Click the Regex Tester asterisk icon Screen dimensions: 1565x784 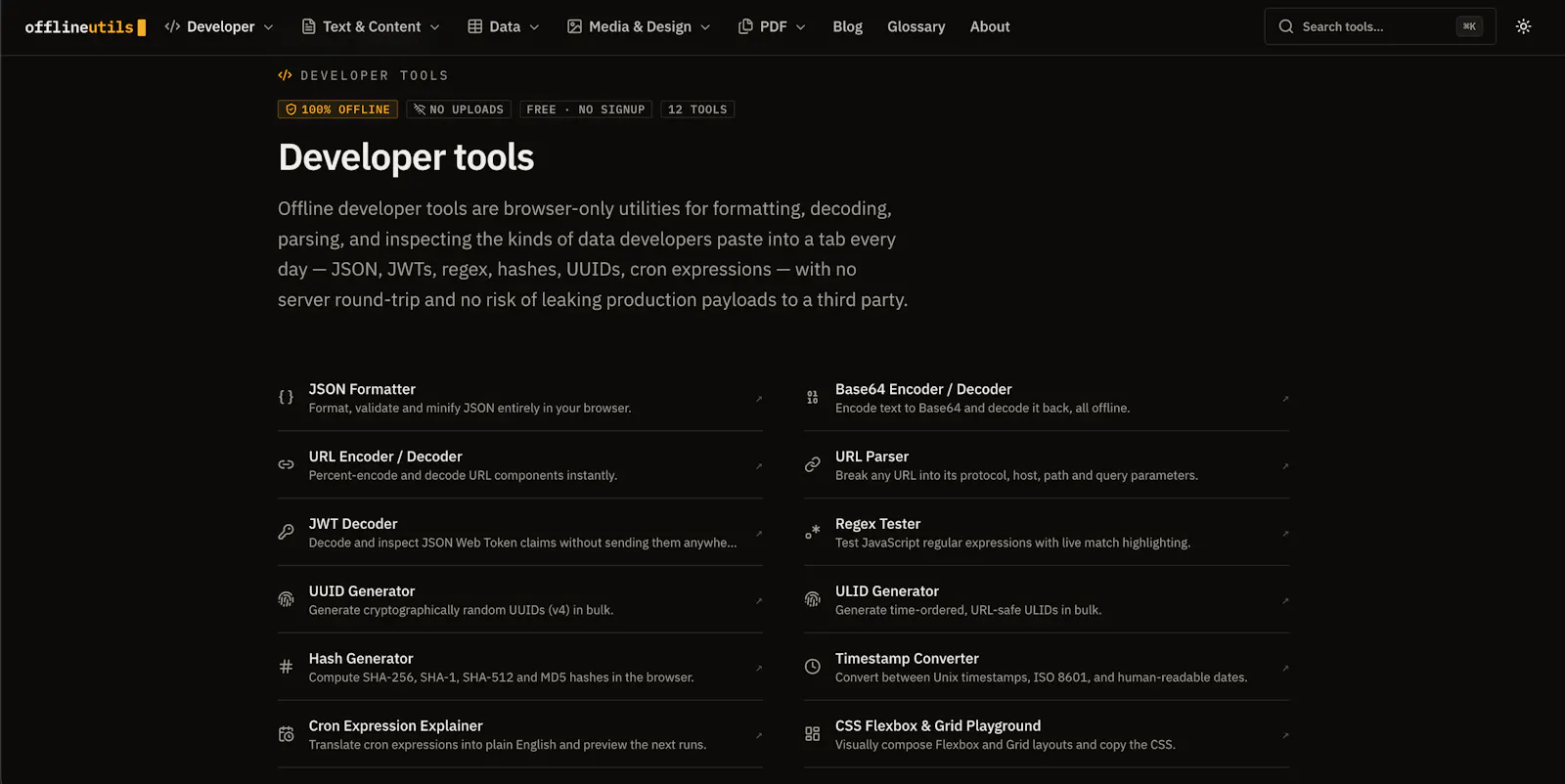click(x=812, y=532)
